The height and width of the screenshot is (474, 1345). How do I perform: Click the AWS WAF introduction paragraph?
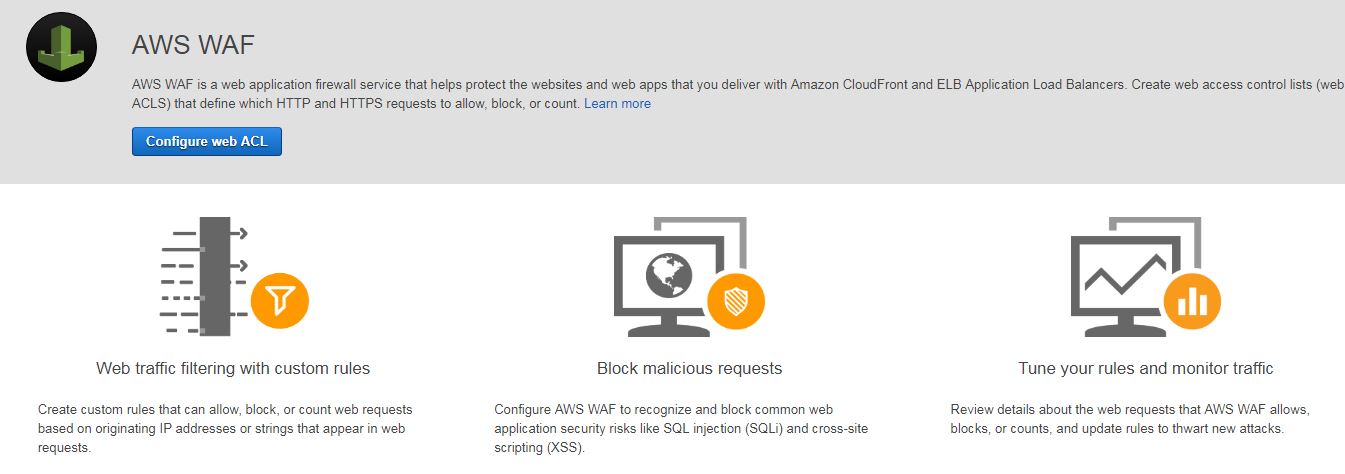click(x=738, y=94)
